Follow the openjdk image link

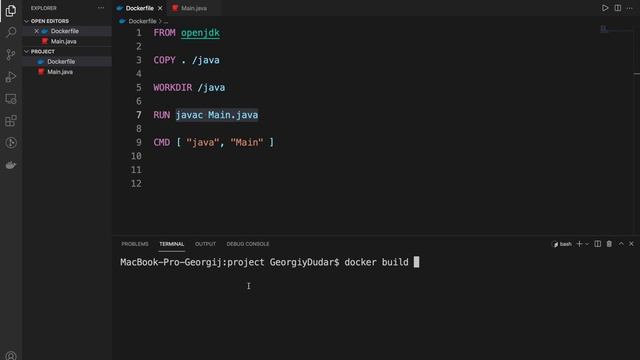tap(200, 33)
